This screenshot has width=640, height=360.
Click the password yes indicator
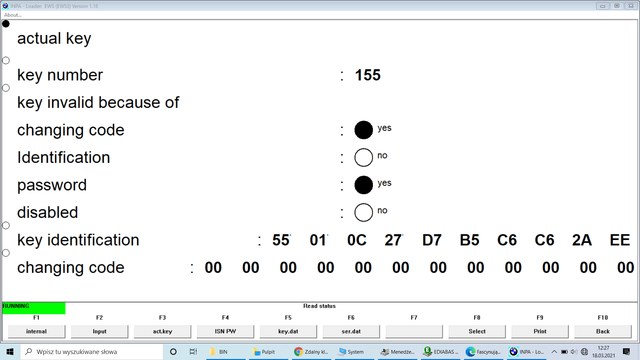click(x=363, y=185)
